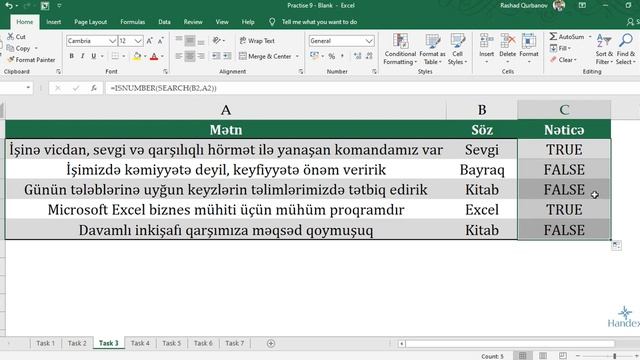Switch to the Insert ribbon tab
Viewport: 640px width, 360px height.
point(53,22)
